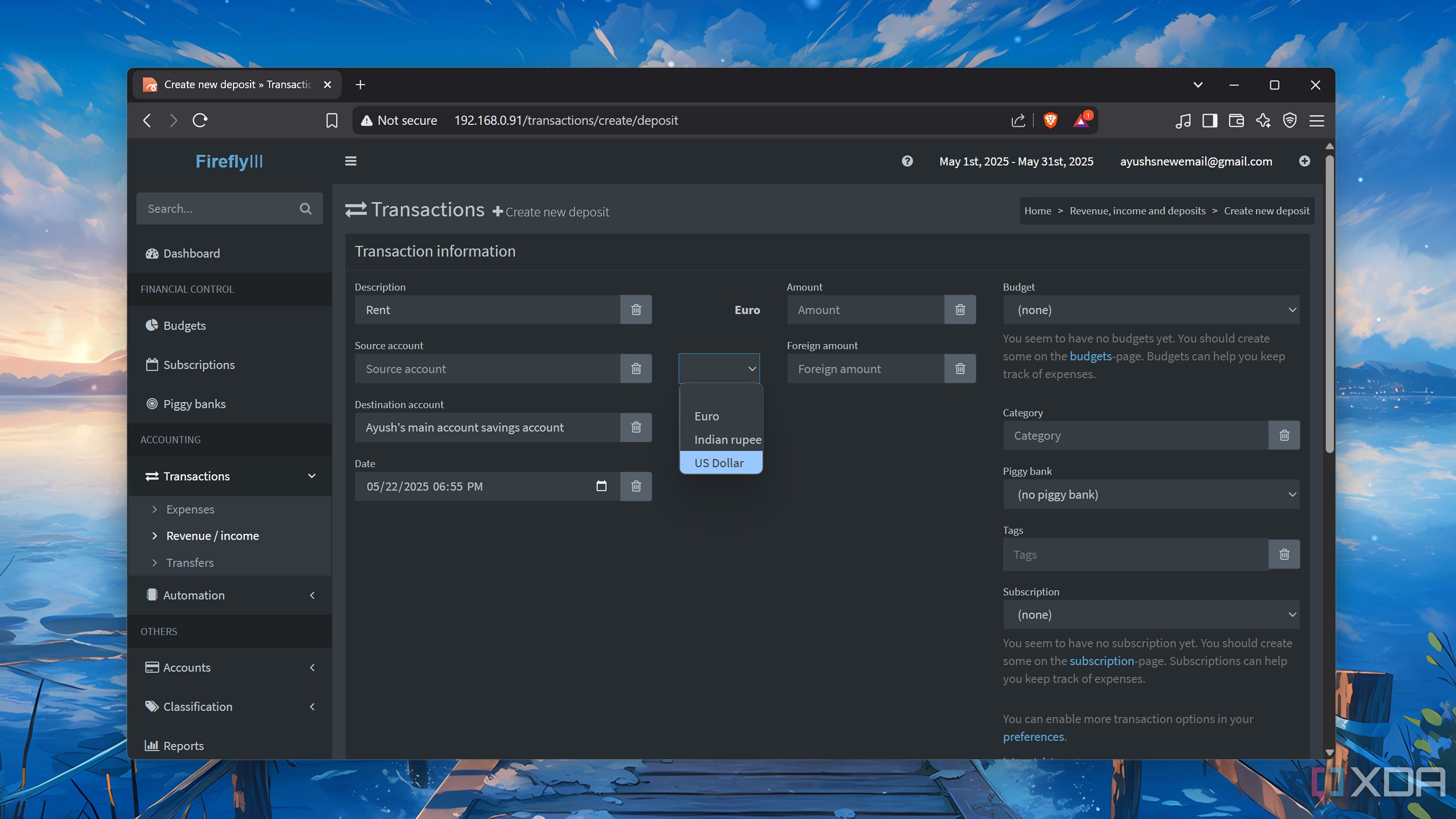Viewport: 1456px width, 819px height.
Task: Click the Brave Shields lion icon
Action: [x=1050, y=121]
